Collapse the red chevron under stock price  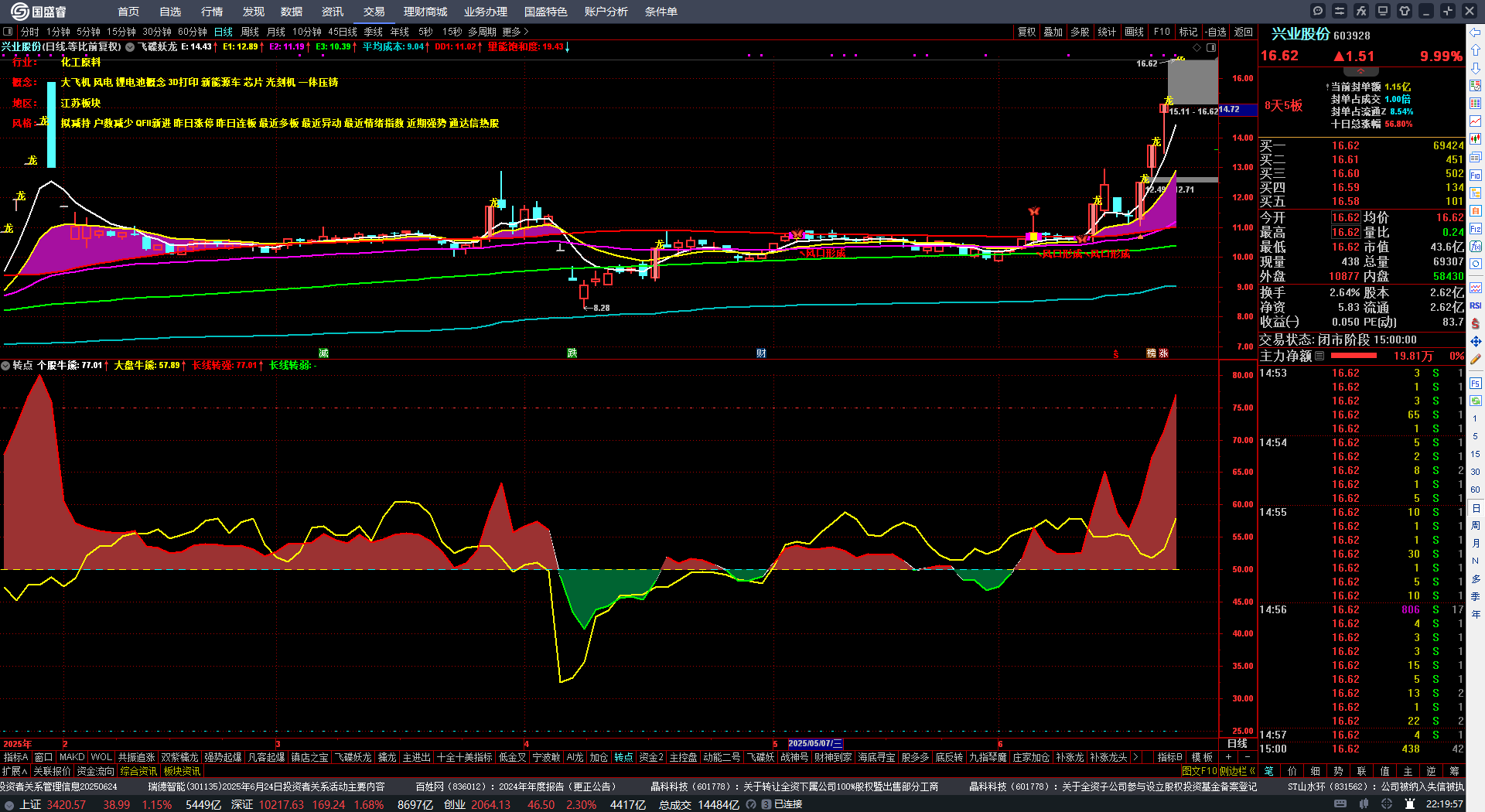pyautogui.click(x=1360, y=72)
